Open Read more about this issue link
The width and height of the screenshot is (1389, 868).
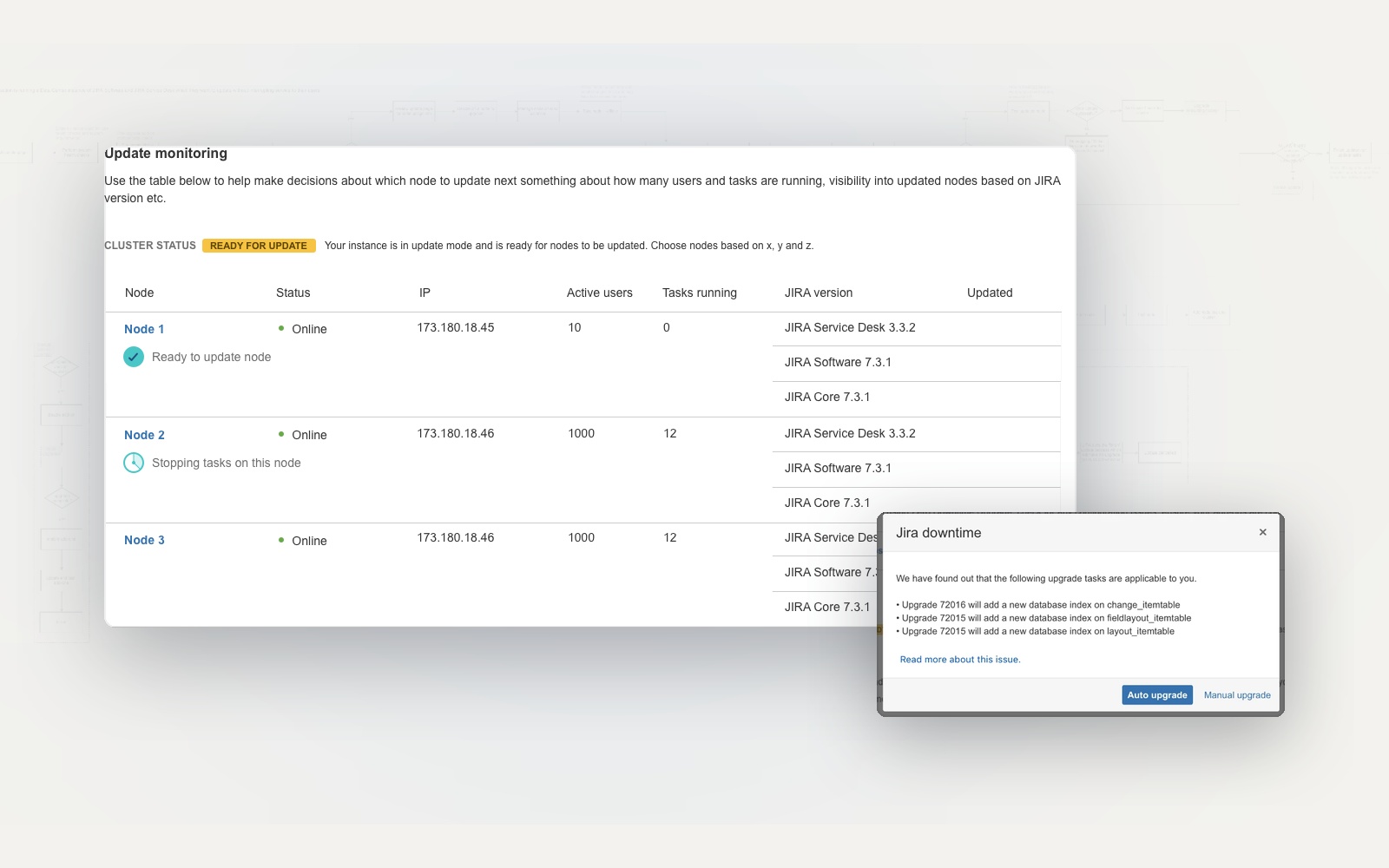[x=960, y=660]
